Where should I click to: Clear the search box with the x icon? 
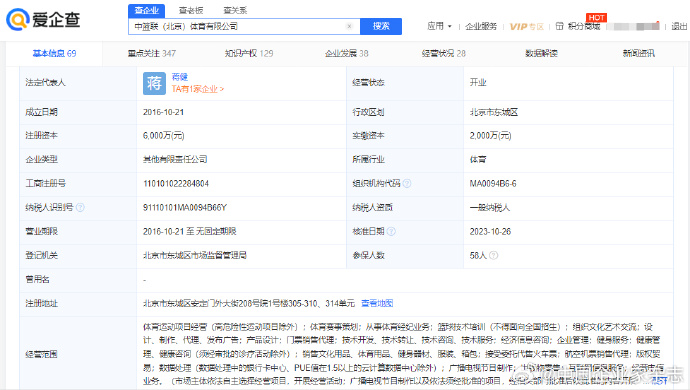[x=349, y=26]
